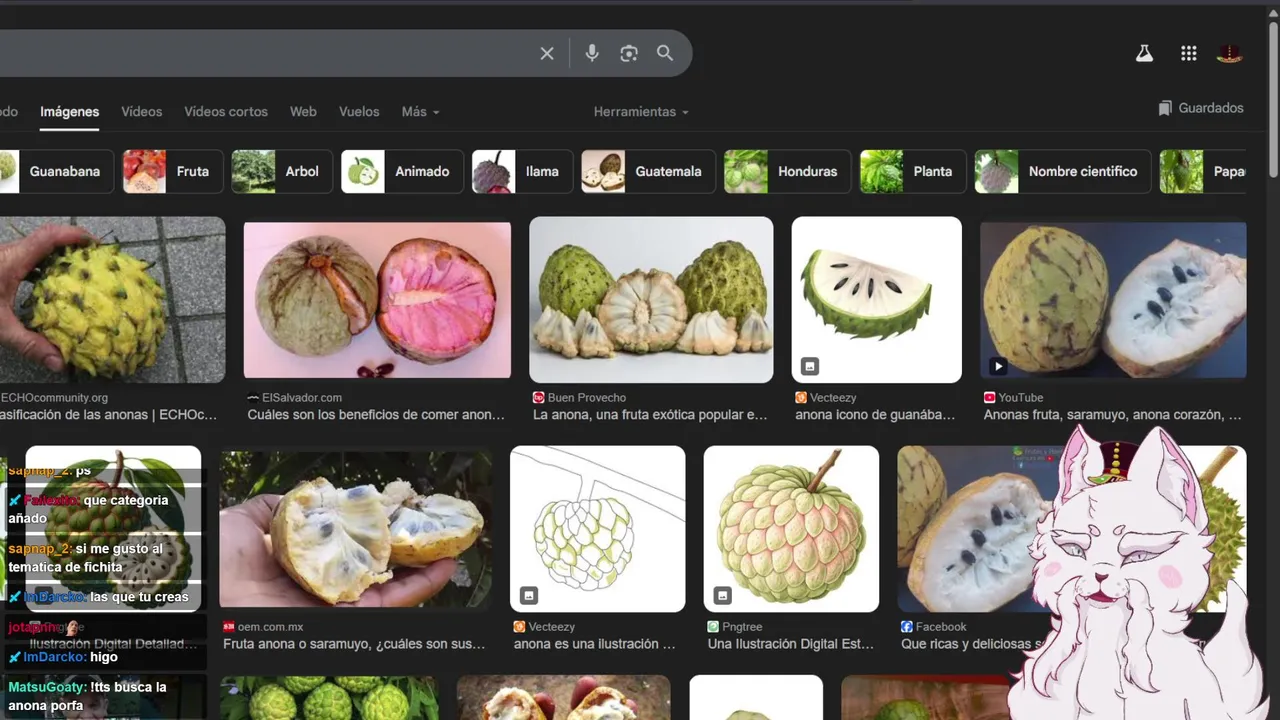The width and height of the screenshot is (1280, 720).
Task: Click the YouTube favicon beside the source name
Action: 990,397
